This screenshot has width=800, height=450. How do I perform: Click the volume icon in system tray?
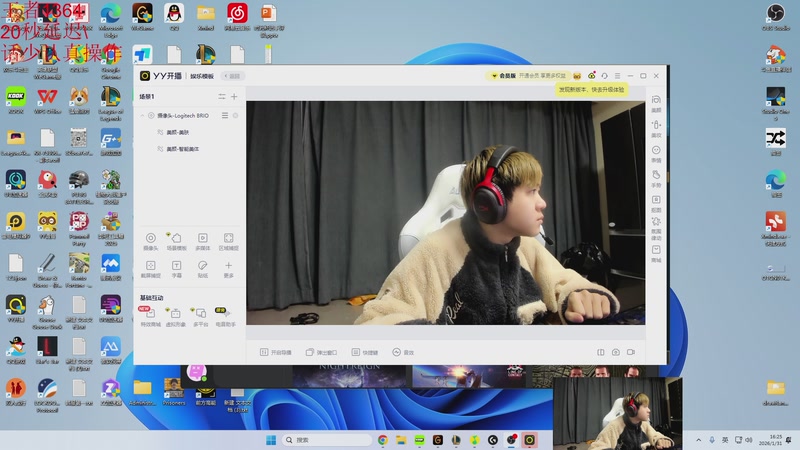click(x=749, y=440)
